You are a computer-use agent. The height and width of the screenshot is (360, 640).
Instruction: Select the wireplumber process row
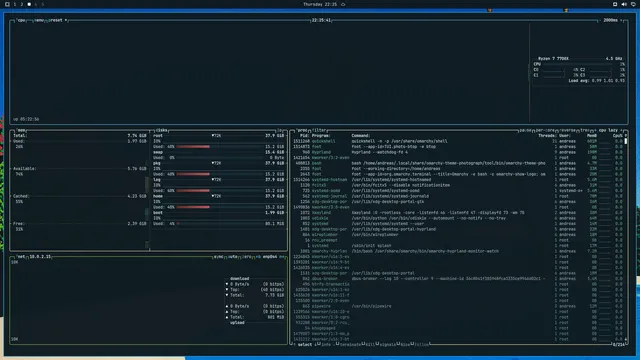[x=457, y=235]
